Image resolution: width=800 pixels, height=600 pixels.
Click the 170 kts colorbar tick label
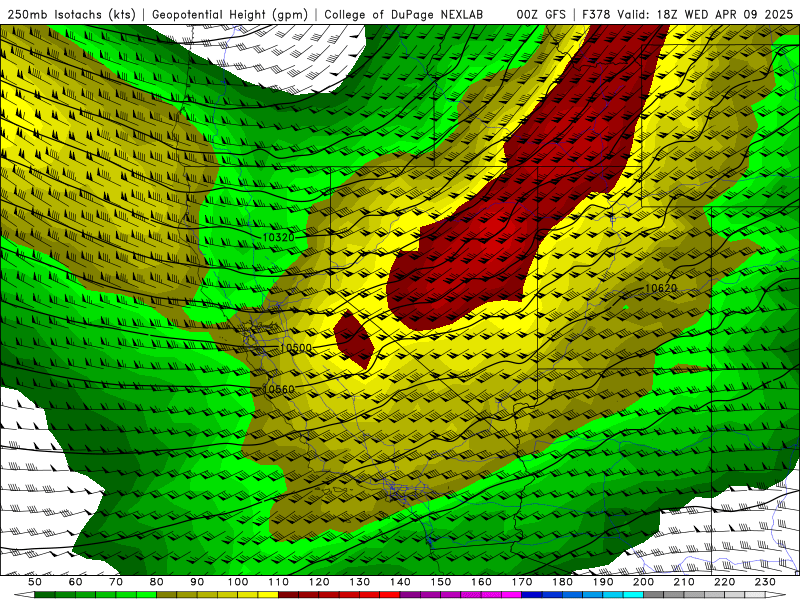click(x=522, y=582)
